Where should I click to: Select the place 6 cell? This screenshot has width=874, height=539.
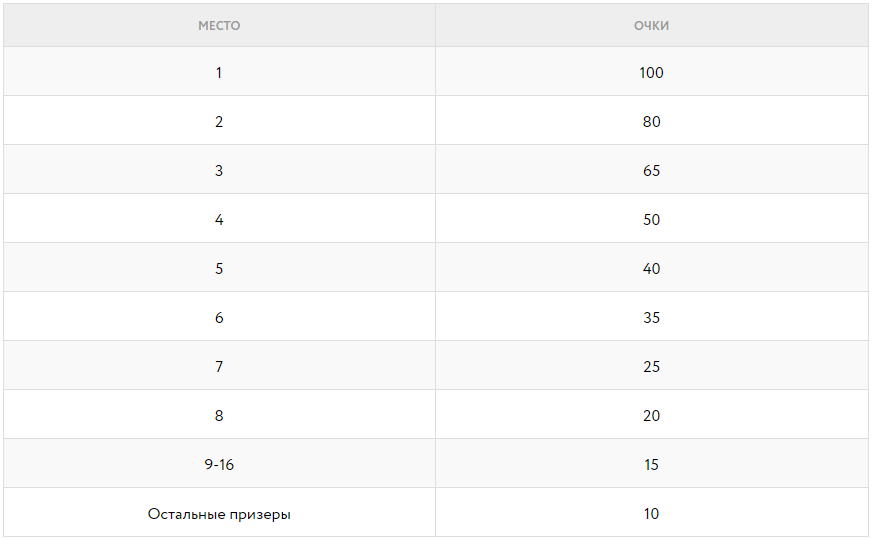coord(219,318)
